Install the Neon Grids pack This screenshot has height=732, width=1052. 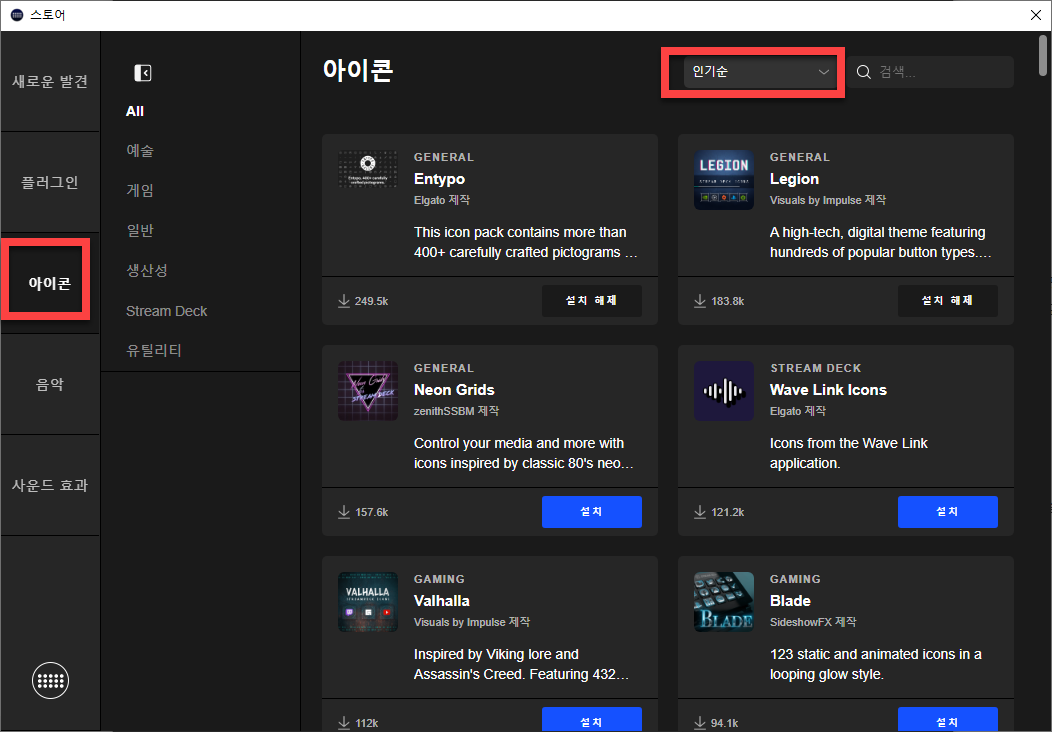pyautogui.click(x=592, y=512)
